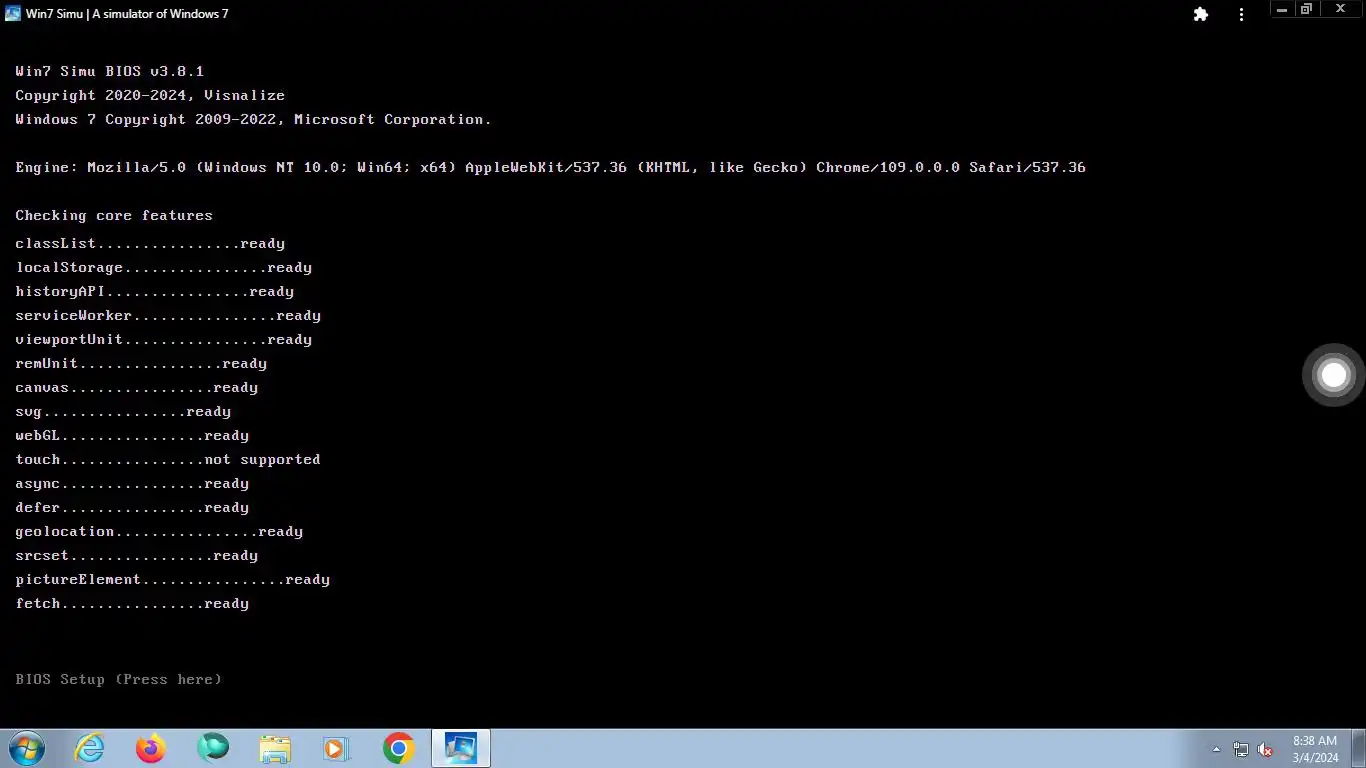Click the Microsoft Corporation copyright line
The height and width of the screenshot is (768, 1366).
(254, 119)
